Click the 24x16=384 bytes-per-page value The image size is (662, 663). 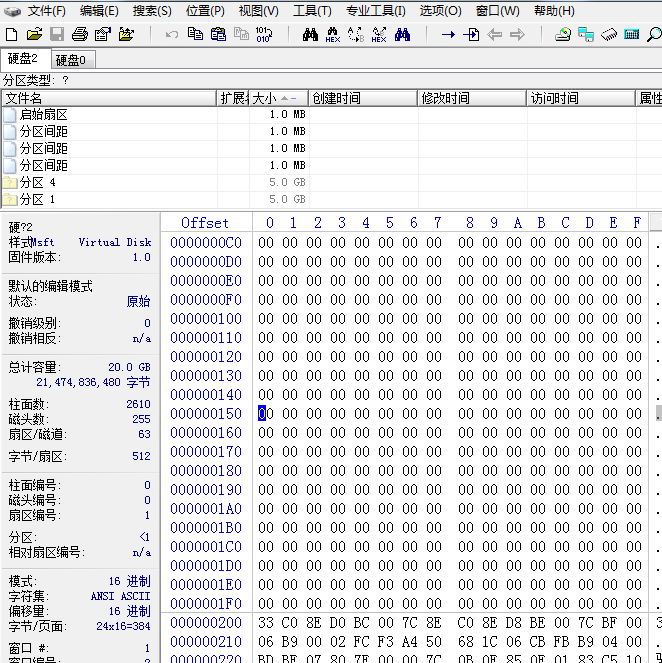click(x=123, y=626)
